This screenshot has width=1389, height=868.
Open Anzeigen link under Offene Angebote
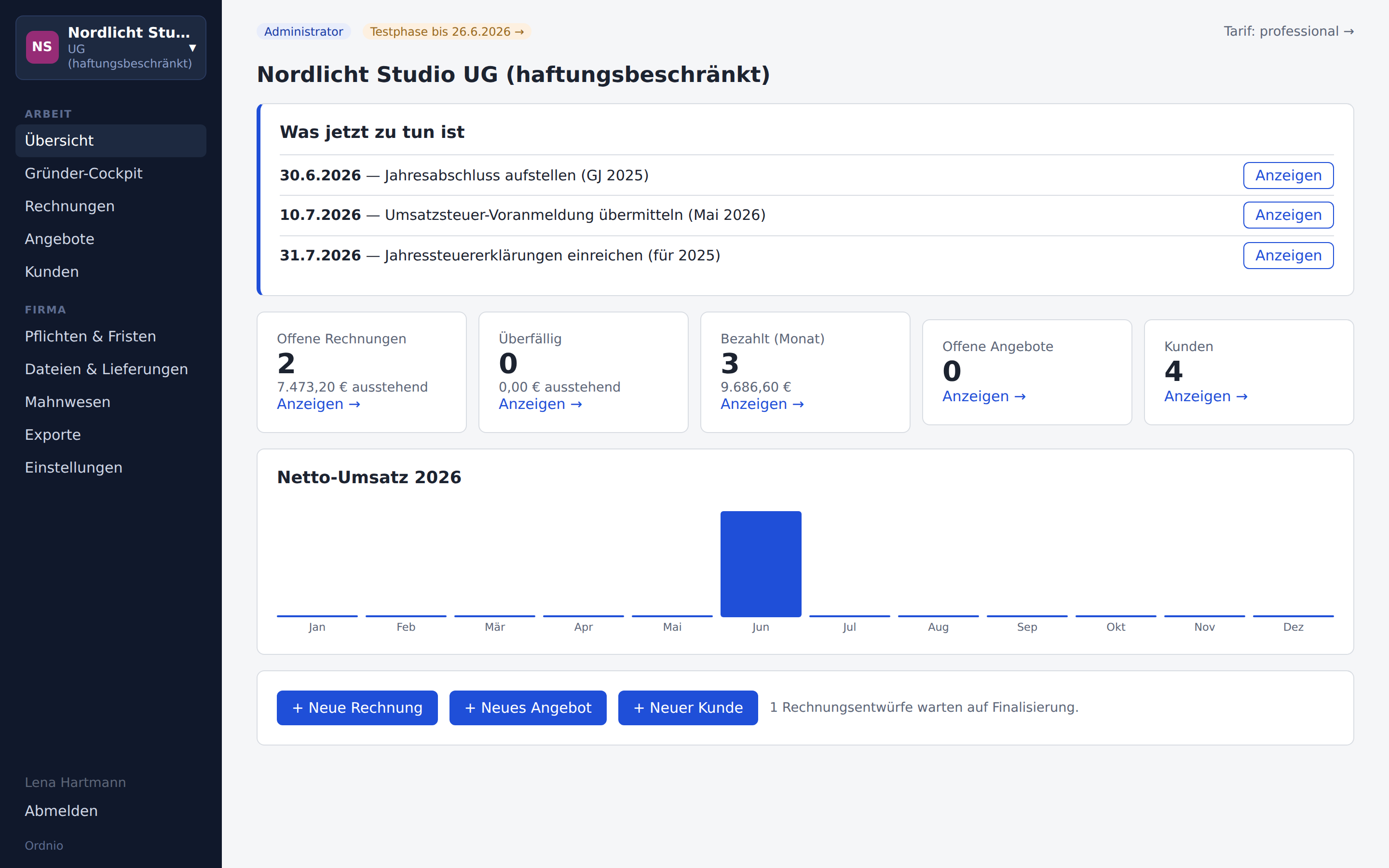(984, 397)
